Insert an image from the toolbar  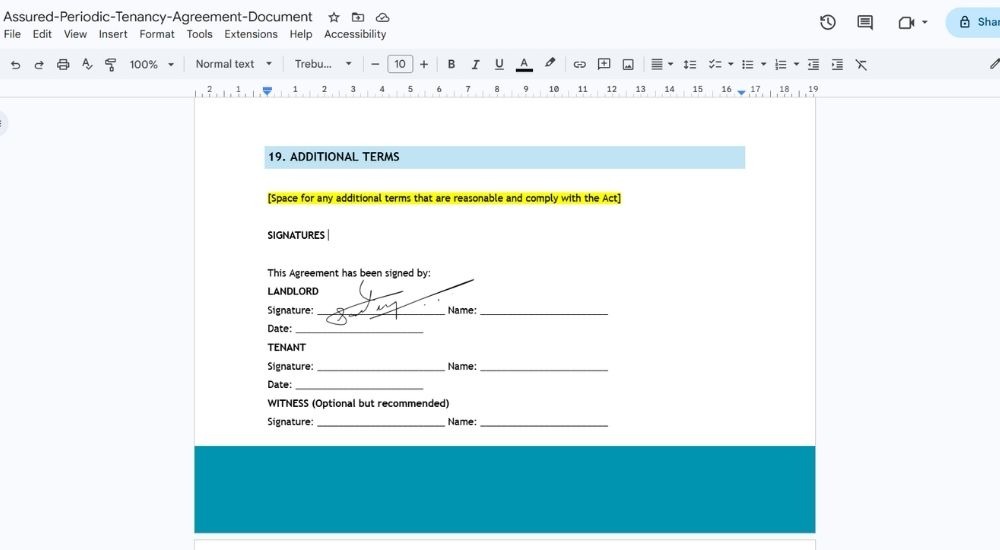[x=628, y=64]
